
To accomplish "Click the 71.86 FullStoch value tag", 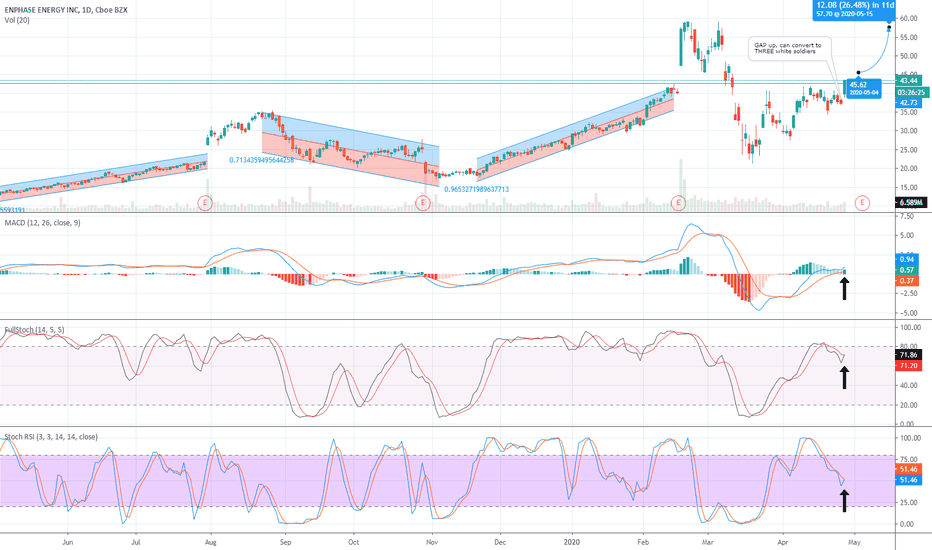I will click(909, 355).
